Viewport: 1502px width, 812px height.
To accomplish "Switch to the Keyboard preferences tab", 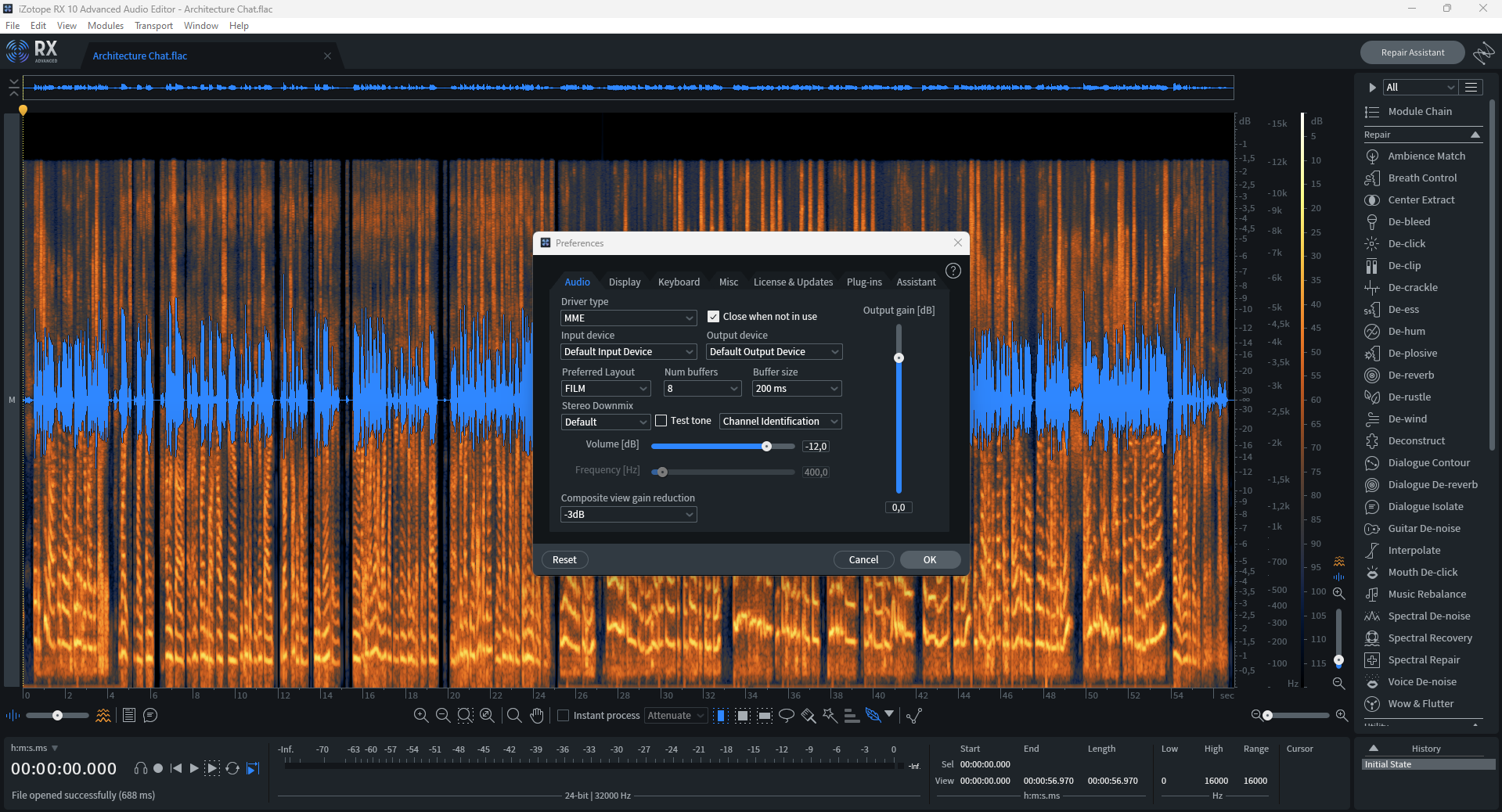I will click(x=679, y=282).
